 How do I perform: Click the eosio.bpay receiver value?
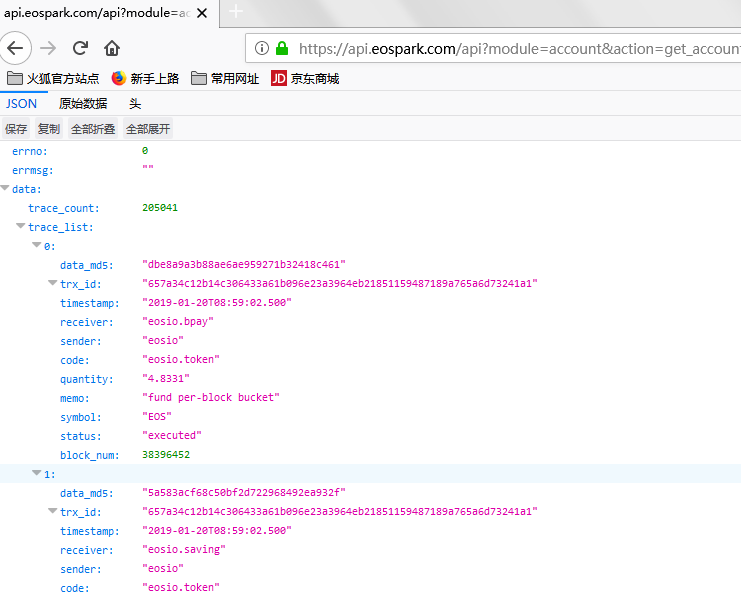(178, 322)
